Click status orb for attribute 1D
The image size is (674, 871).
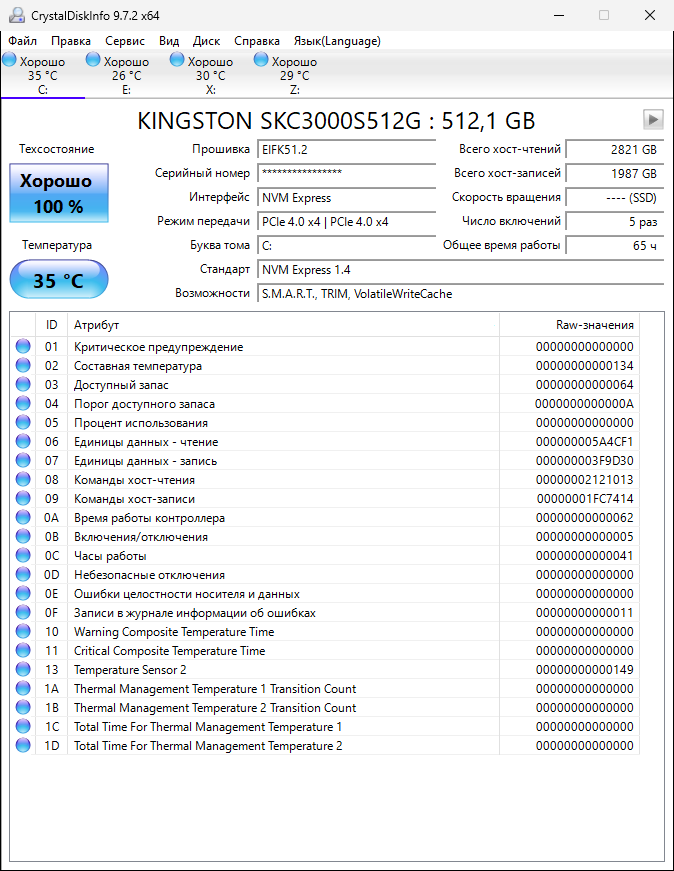(x=23, y=745)
